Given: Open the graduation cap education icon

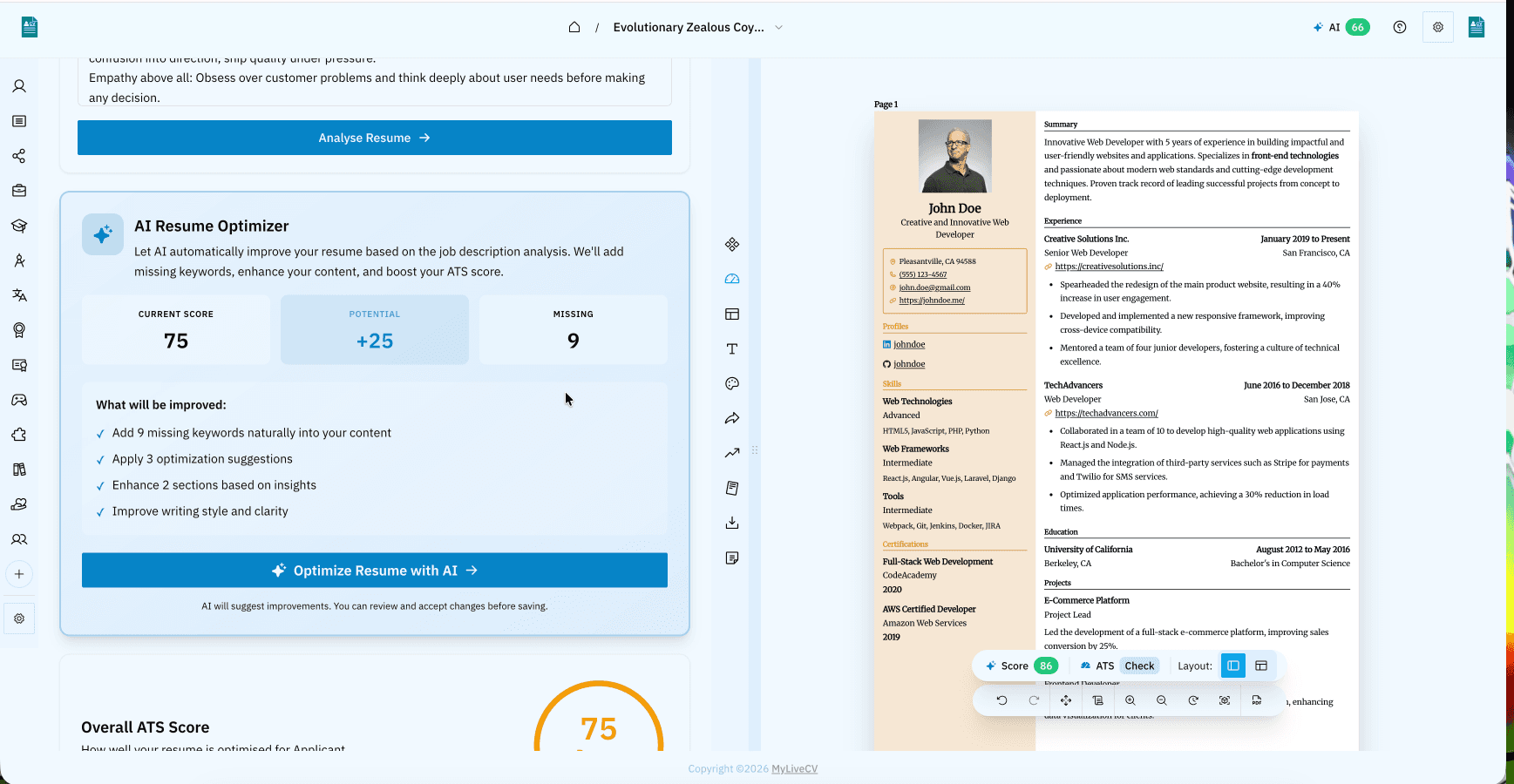Looking at the screenshot, I should coord(19,226).
